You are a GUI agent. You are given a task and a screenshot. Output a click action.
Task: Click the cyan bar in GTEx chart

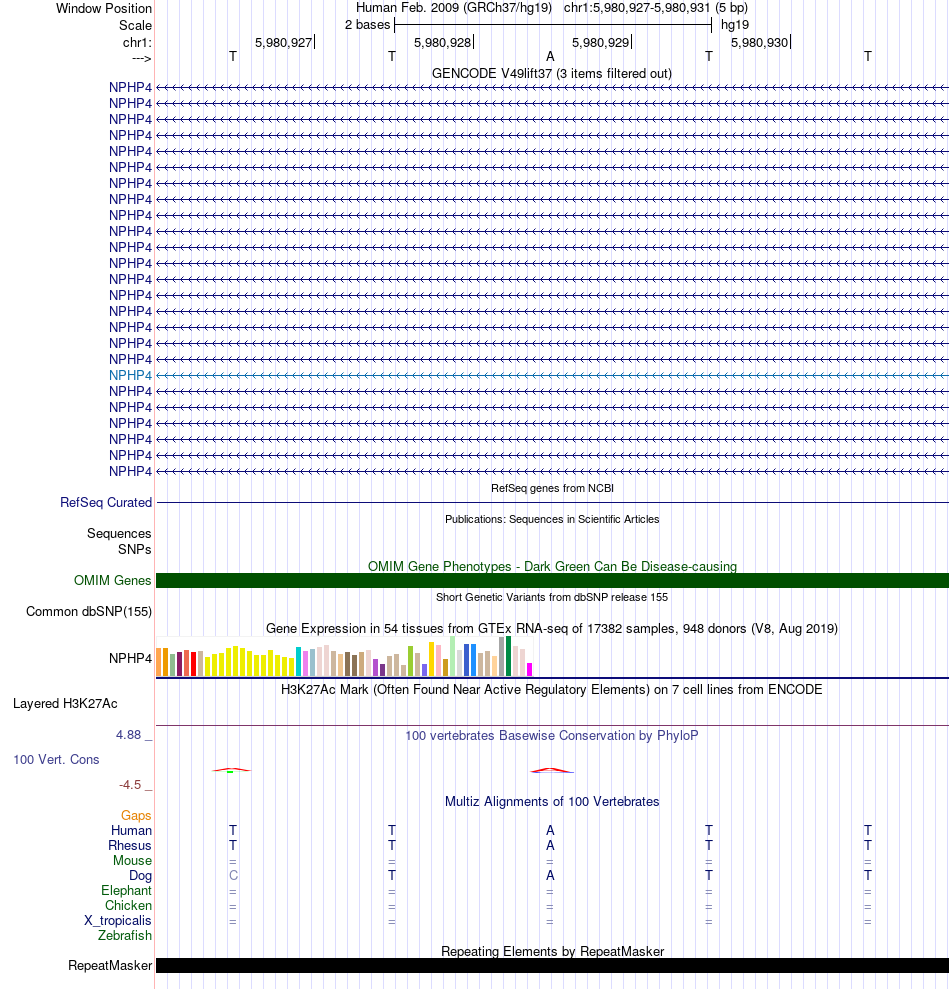point(298,662)
